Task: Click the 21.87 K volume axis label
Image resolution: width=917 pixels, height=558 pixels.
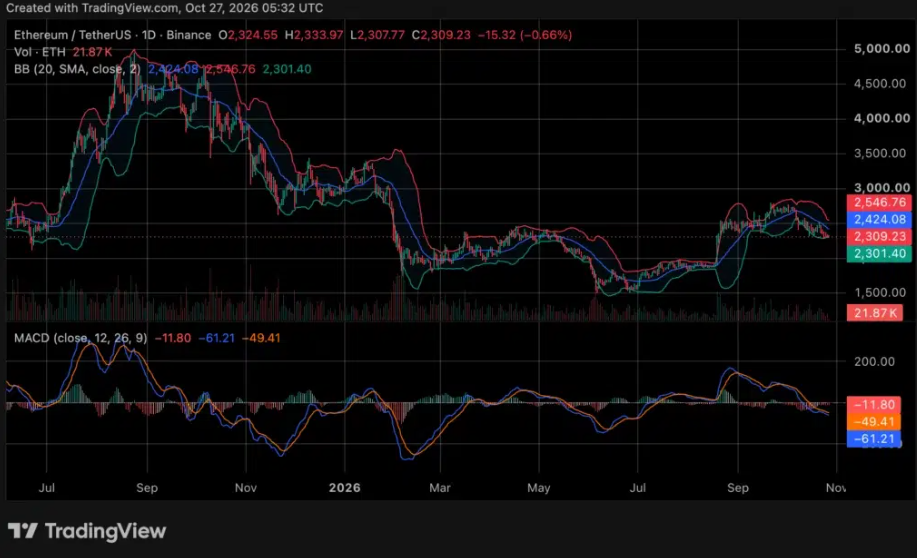Action: (x=875, y=313)
